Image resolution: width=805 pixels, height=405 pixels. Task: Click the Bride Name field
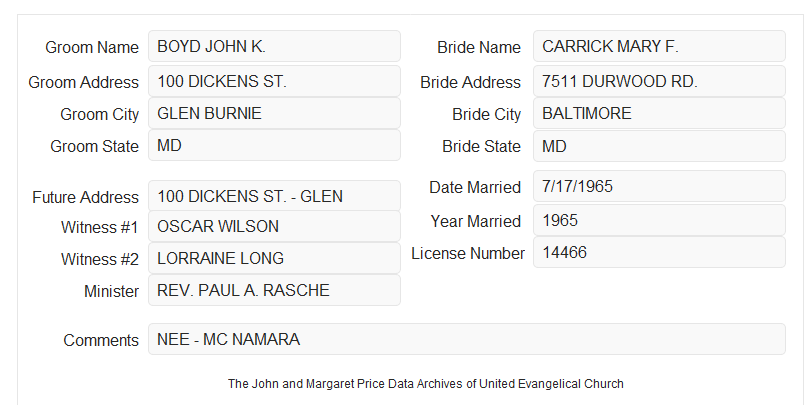pos(659,46)
